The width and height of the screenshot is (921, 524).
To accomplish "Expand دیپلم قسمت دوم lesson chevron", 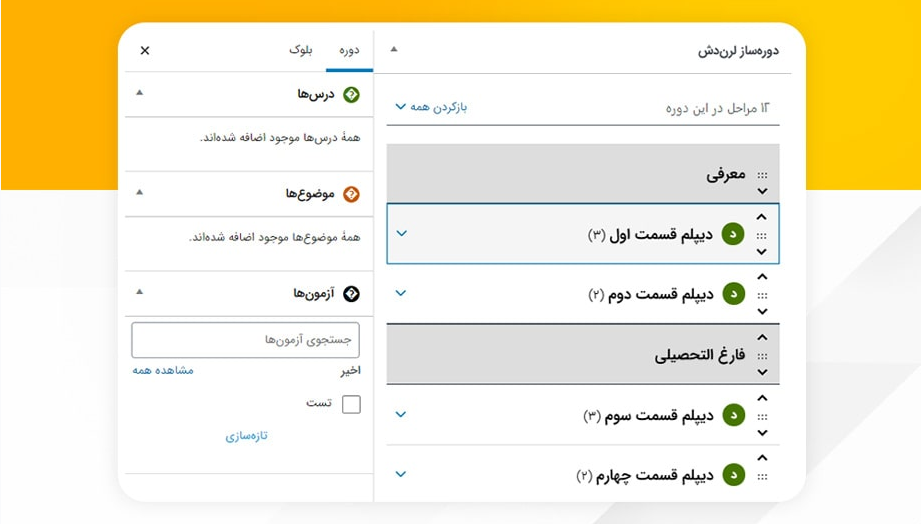I will coord(401,293).
